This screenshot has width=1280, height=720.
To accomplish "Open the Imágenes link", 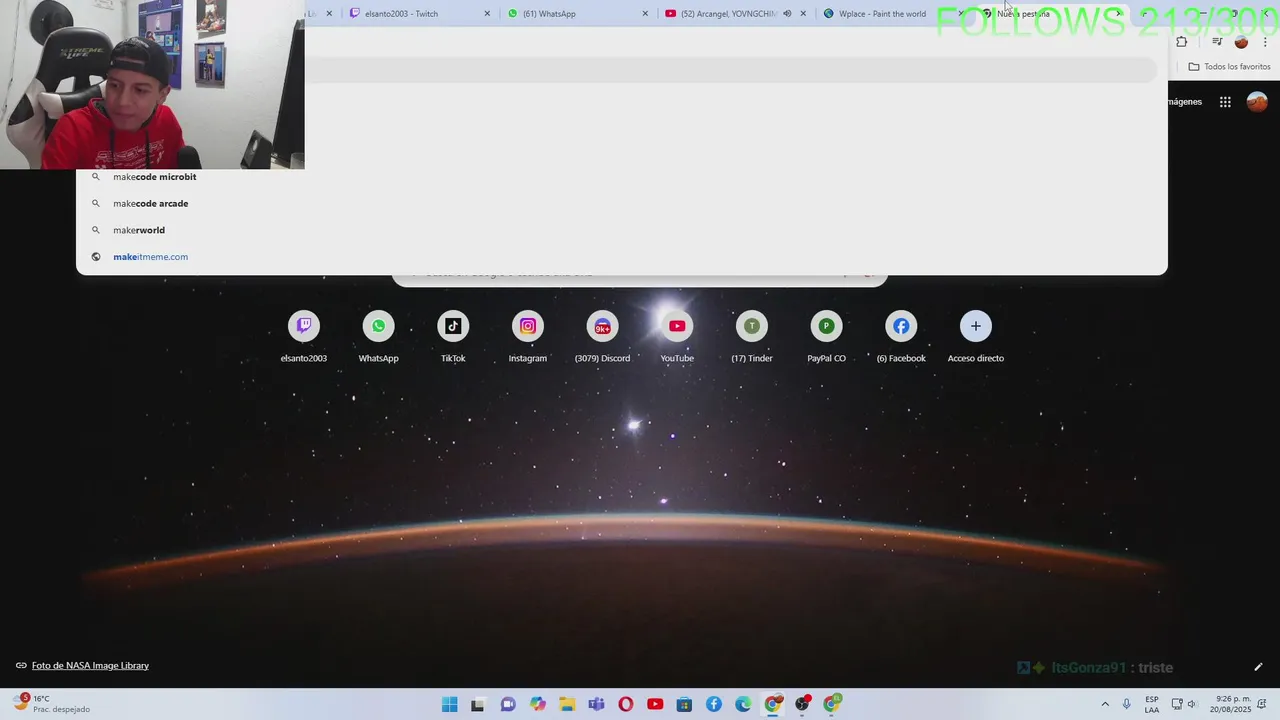I will [1184, 102].
